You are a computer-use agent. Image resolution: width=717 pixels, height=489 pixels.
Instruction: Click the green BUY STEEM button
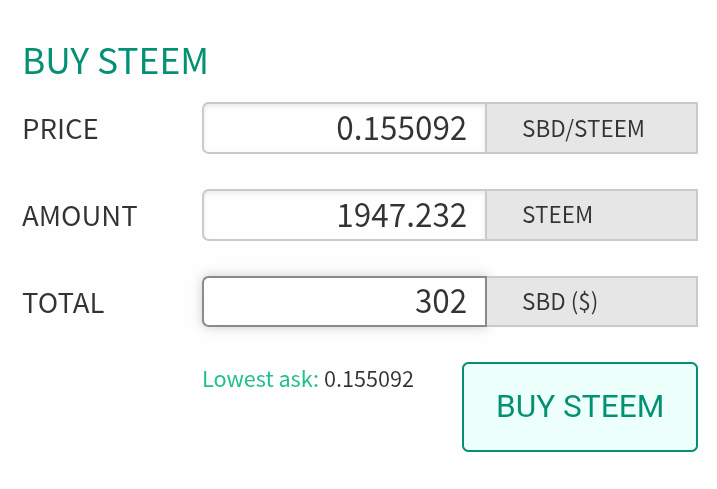(x=580, y=407)
